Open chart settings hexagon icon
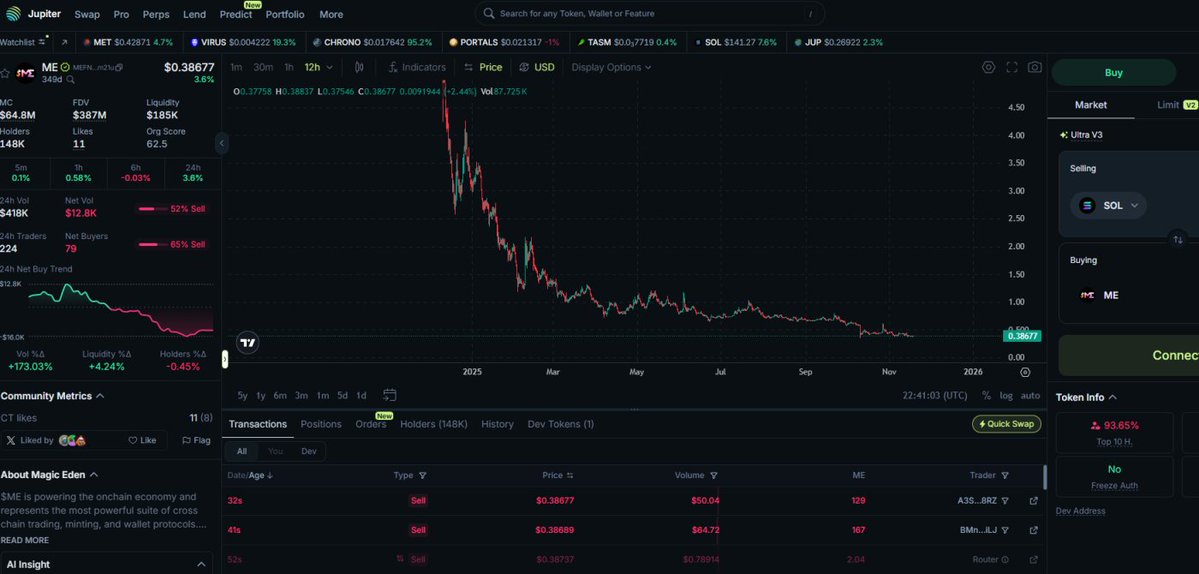Screen dimensions: 1199x574 point(989,67)
